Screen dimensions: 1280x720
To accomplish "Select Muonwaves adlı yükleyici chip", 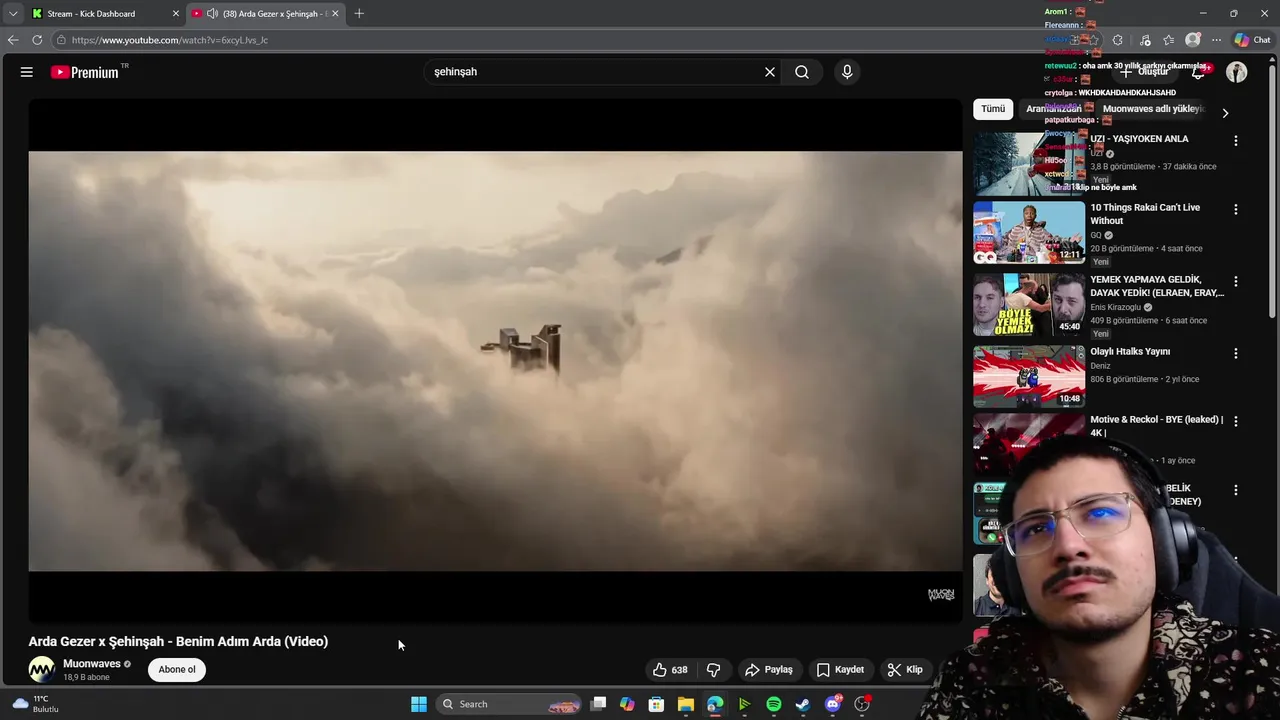I will pyautogui.click(x=1152, y=109).
